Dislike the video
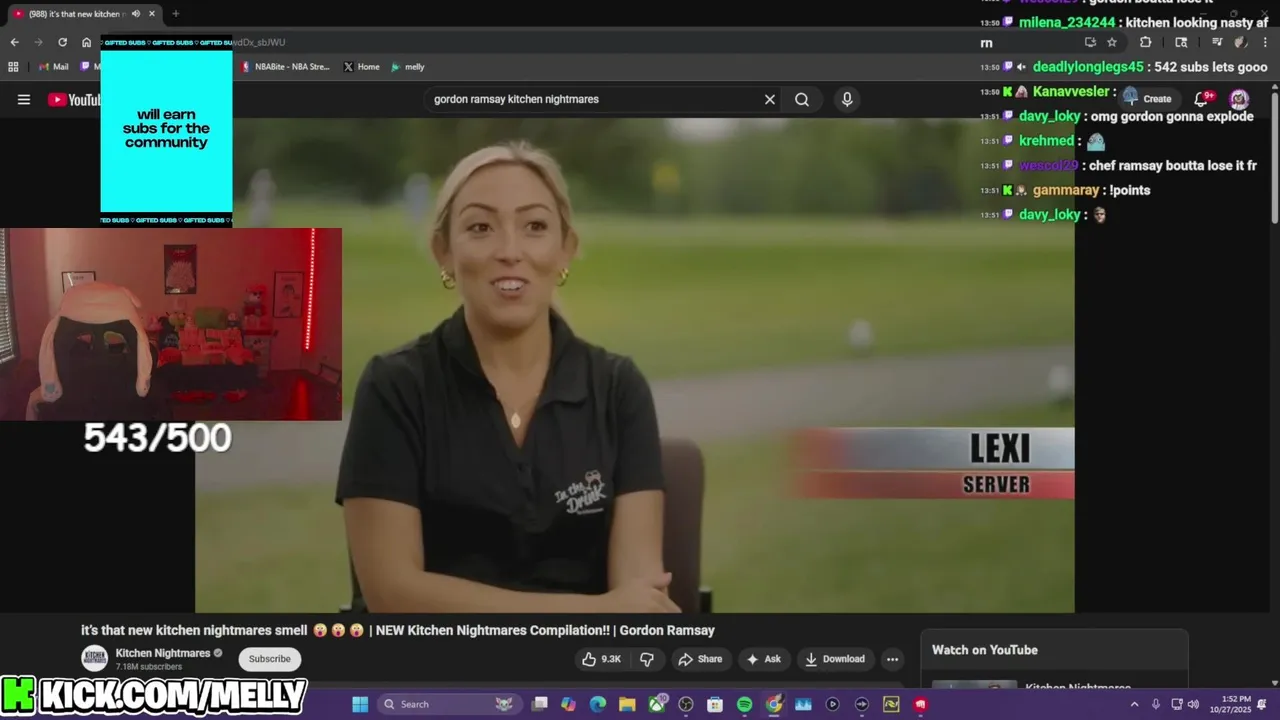The image size is (1280, 720). tap(647, 659)
